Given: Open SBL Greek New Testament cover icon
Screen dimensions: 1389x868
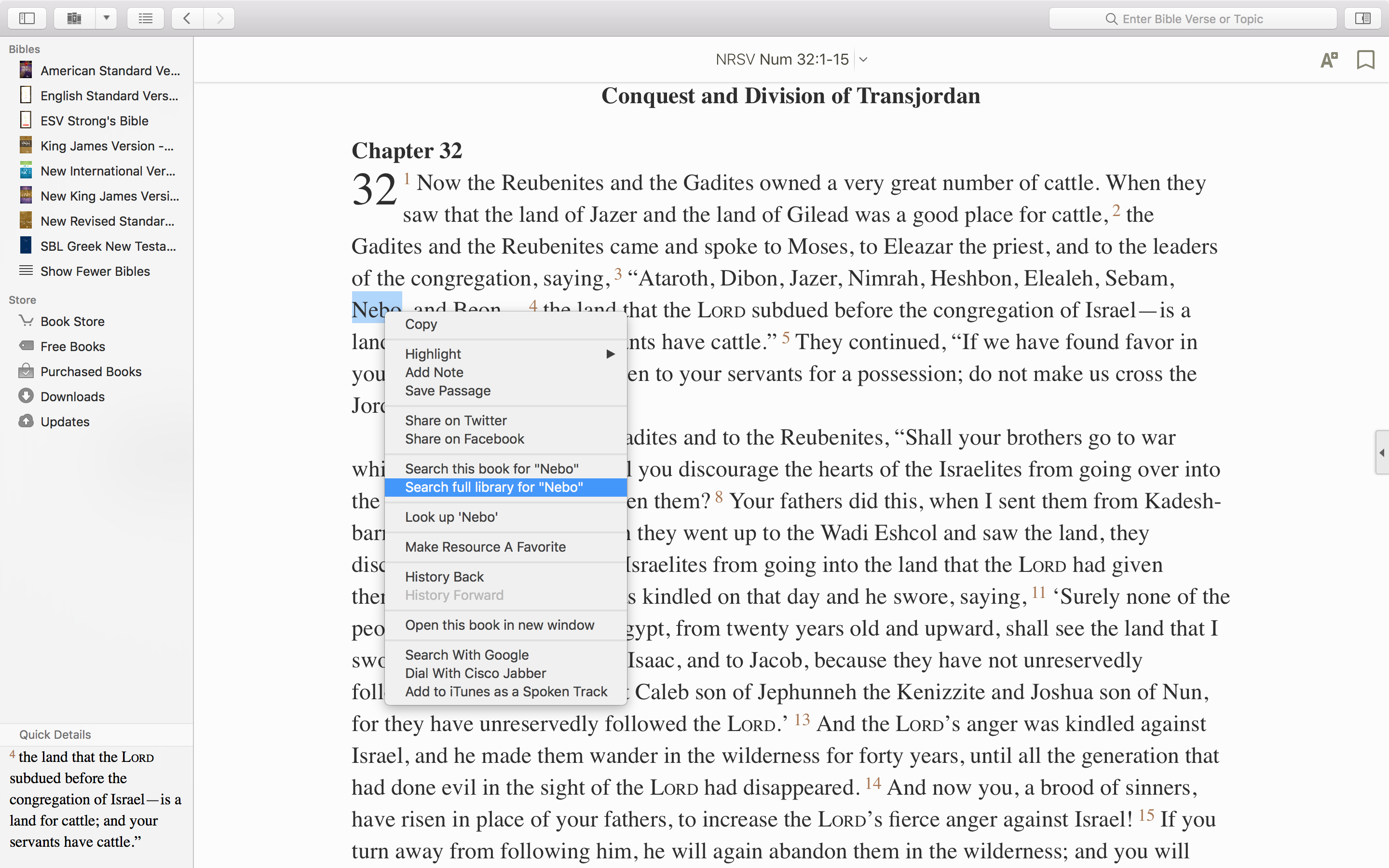Looking at the screenshot, I should point(26,245).
